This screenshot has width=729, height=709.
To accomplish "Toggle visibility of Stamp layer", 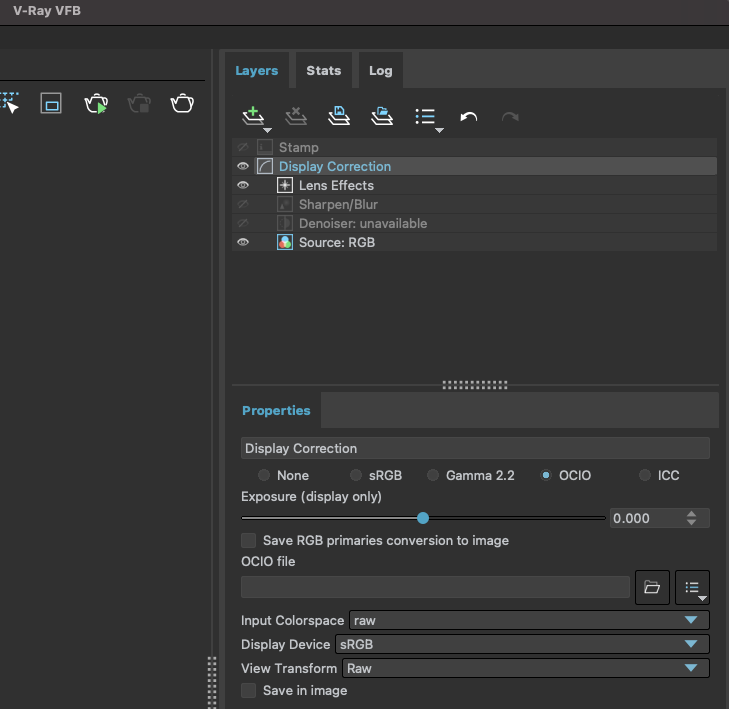I will pyautogui.click(x=243, y=147).
